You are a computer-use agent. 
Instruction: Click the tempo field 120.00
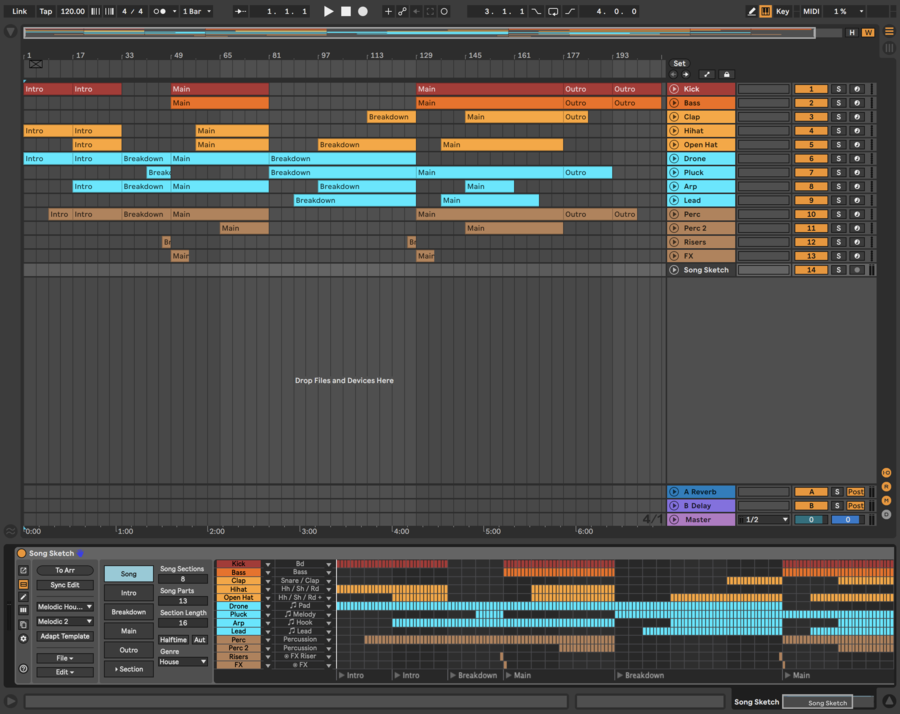click(72, 11)
